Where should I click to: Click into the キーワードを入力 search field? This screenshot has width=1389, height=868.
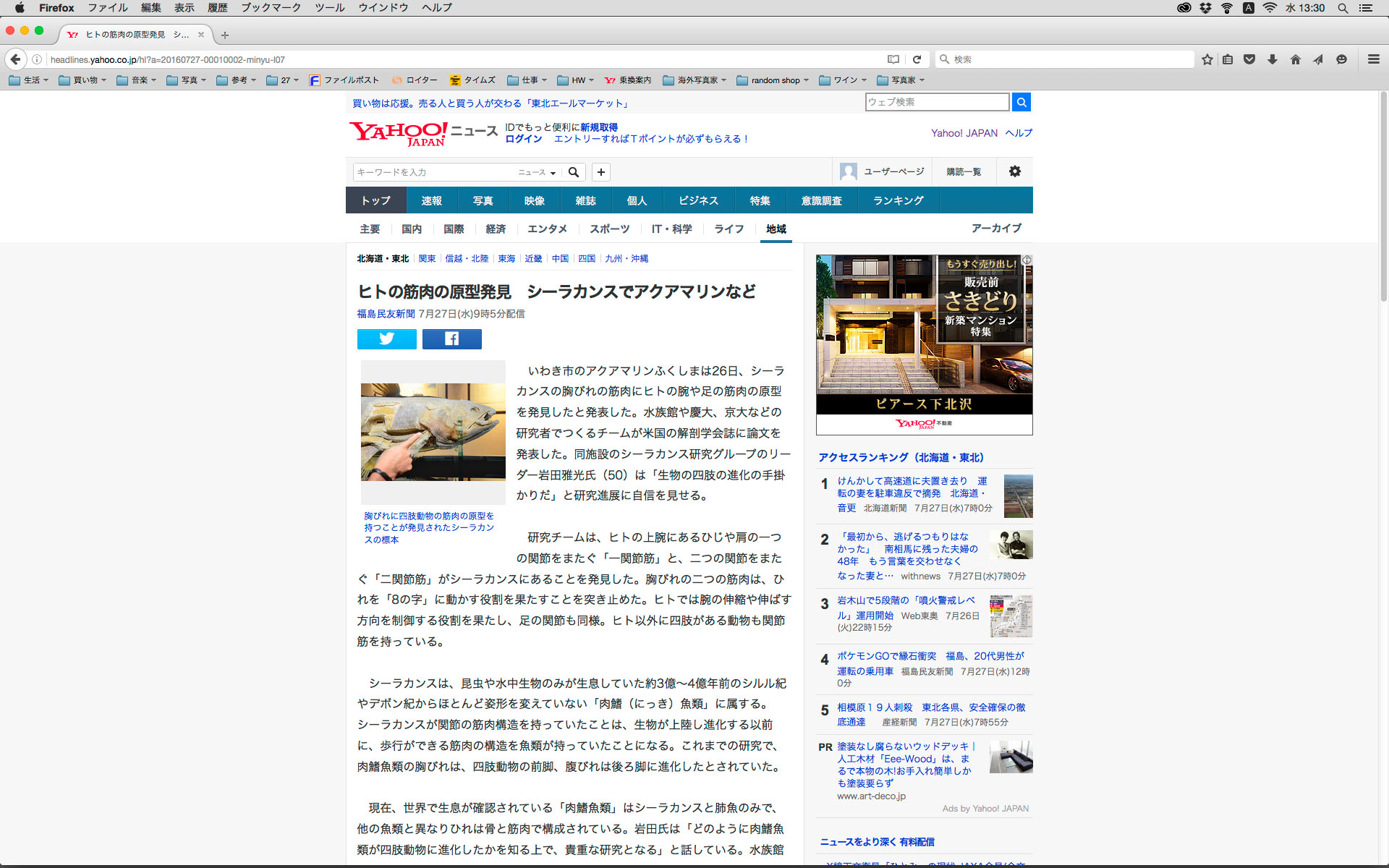(433, 172)
